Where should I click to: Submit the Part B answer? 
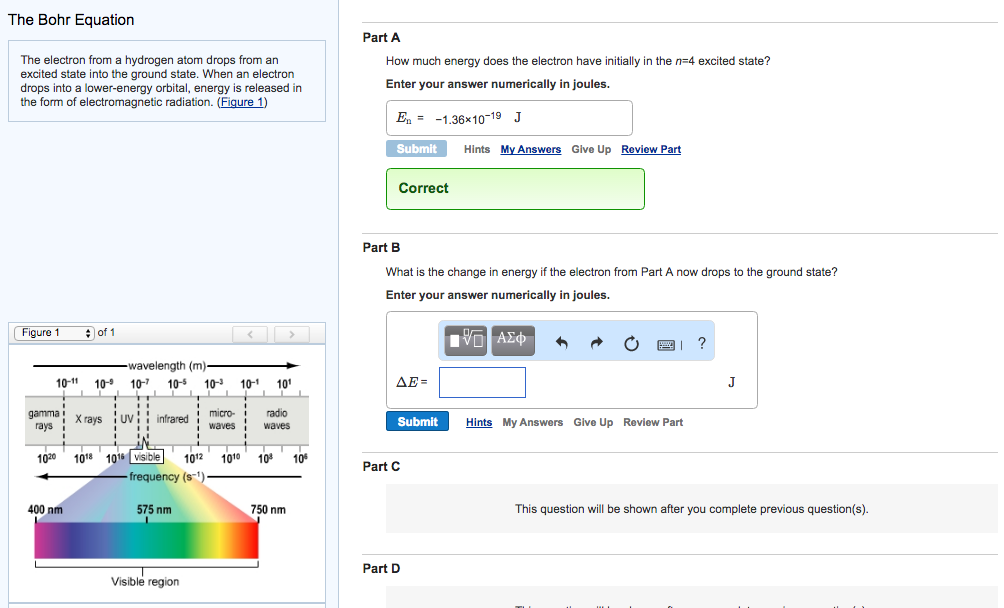pos(417,422)
